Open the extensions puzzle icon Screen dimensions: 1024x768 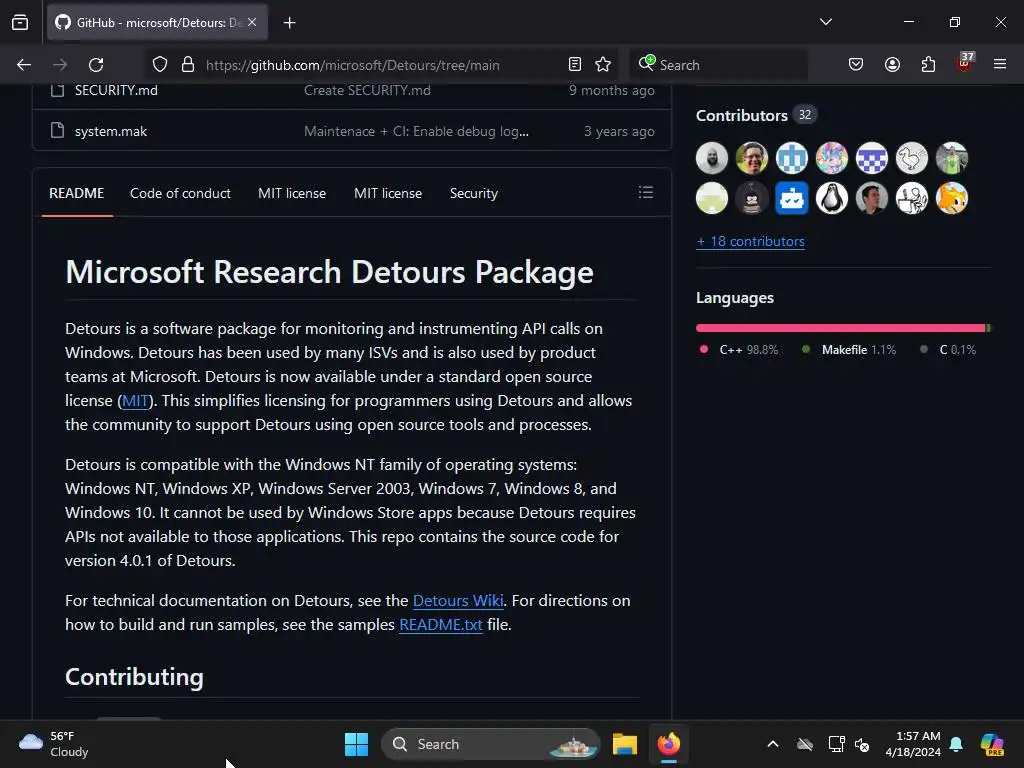pyautogui.click(x=928, y=65)
